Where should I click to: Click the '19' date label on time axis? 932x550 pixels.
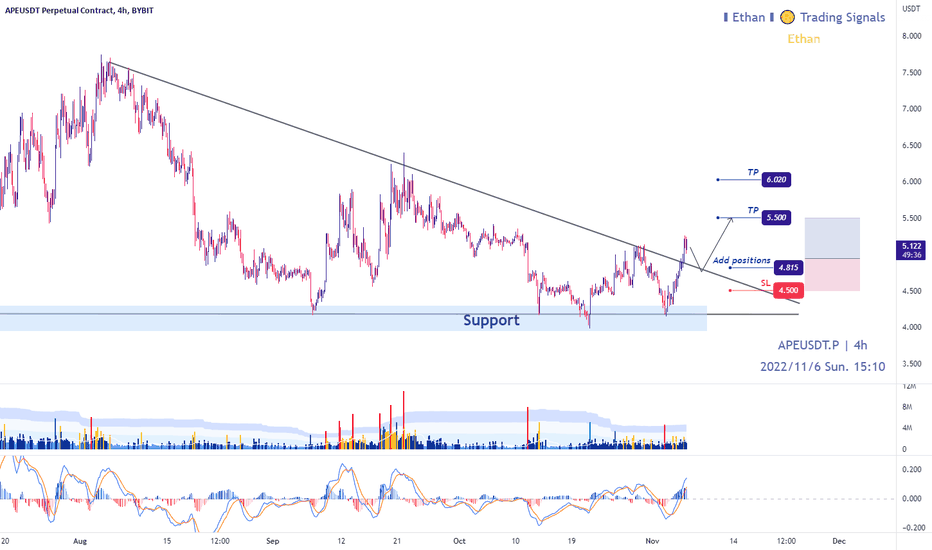(571, 542)
